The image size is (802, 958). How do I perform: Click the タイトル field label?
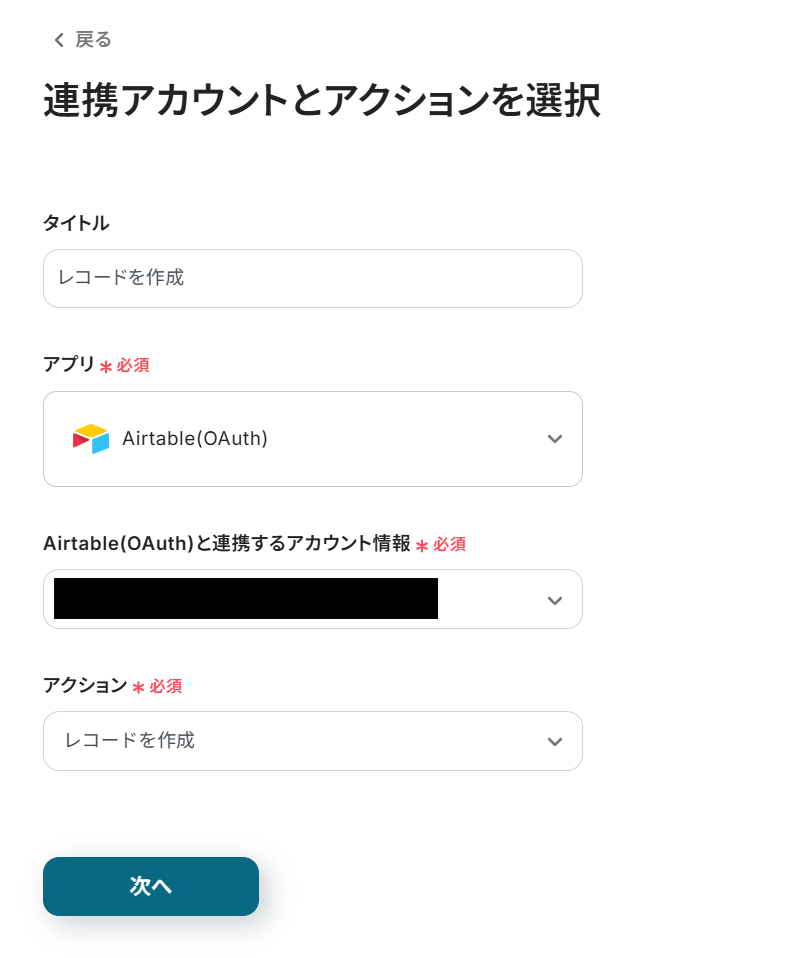pyautogui.click(x=76, y=223)
